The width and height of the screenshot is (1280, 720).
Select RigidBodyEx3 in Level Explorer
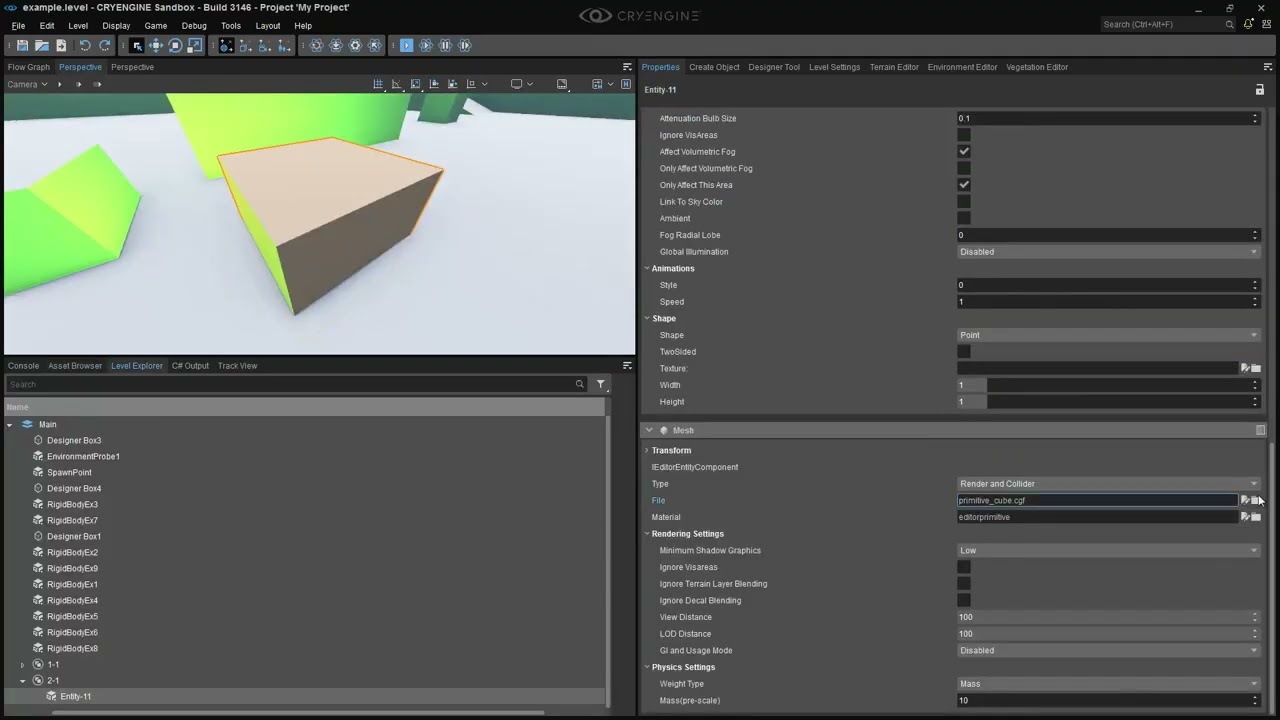[72, 505]
